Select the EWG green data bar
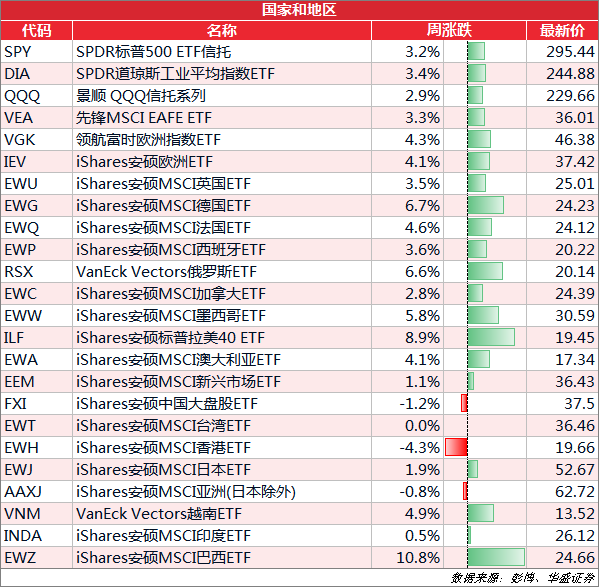This screenshot has width=600, height=588. 486,205
